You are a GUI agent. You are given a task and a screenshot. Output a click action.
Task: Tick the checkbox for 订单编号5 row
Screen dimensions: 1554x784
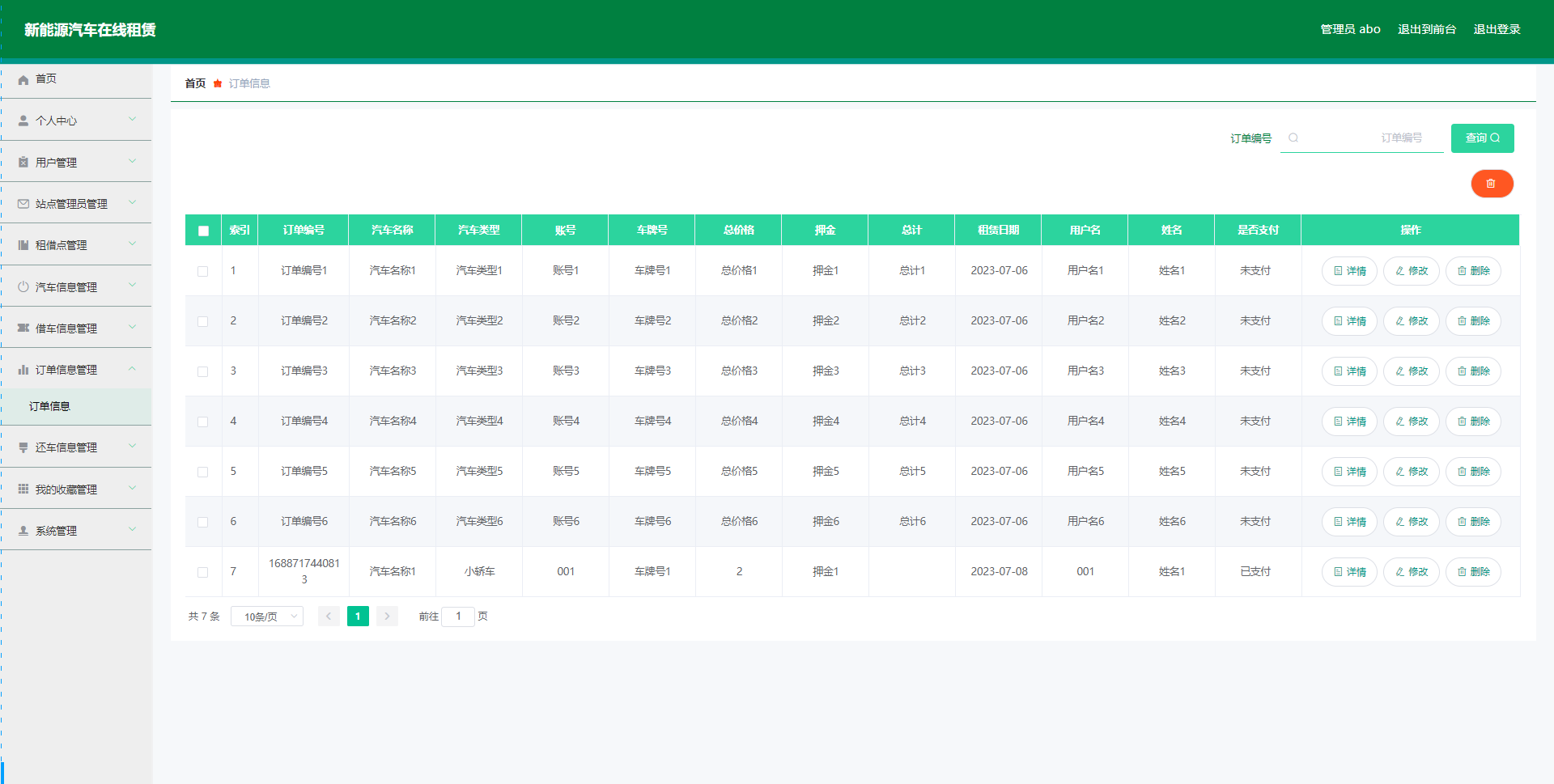point(203,472)
